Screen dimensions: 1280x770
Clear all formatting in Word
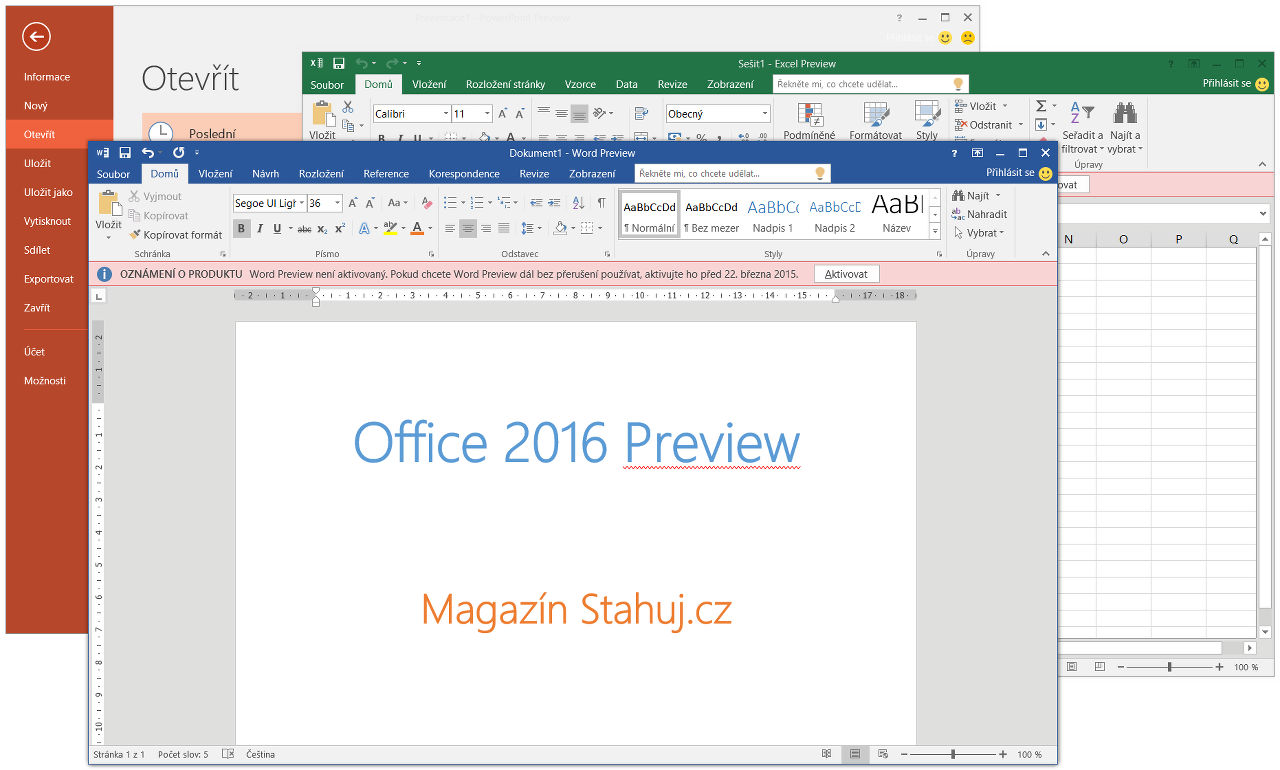(x=426, y=203)
